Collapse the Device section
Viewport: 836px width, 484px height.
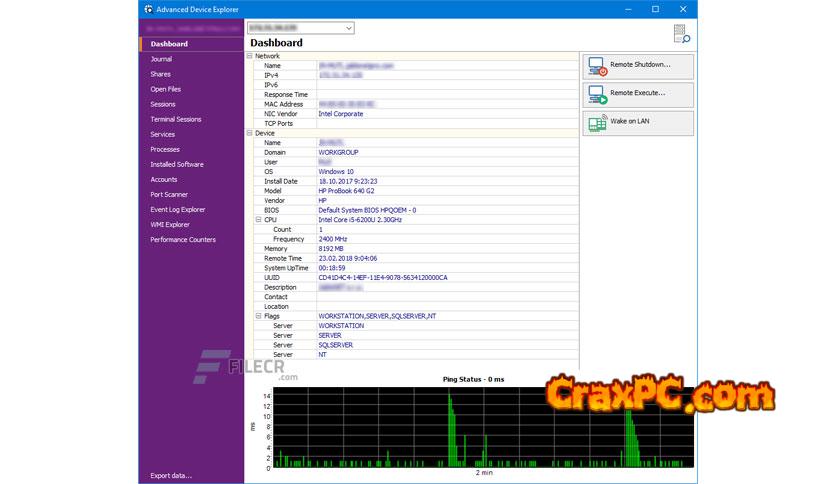[x=250, y=133]
